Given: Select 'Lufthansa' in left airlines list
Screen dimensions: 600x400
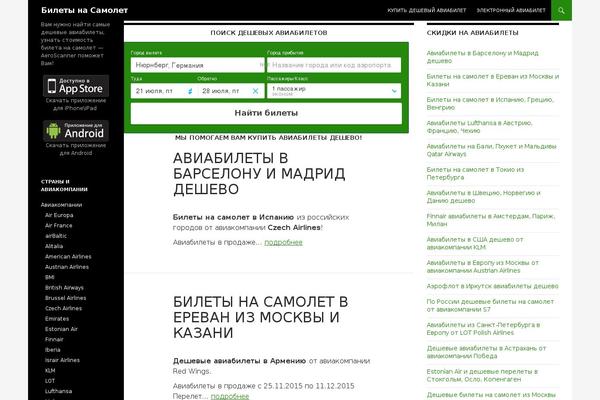Looking at the screenshot, I should tap(59, 391).
